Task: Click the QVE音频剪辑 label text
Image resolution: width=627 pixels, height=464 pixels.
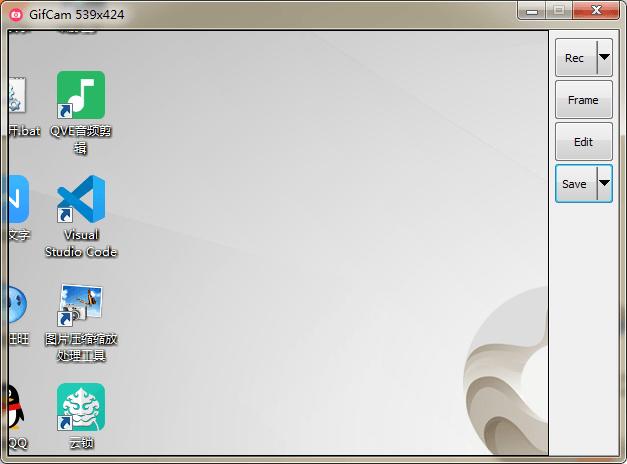Action: [x=81, y=139]
